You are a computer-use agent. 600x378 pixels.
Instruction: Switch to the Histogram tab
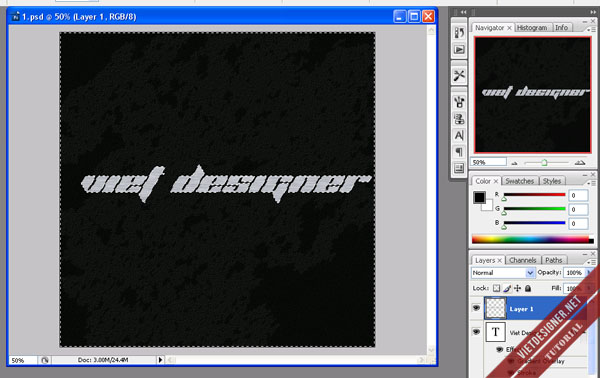tap(532, 28)
